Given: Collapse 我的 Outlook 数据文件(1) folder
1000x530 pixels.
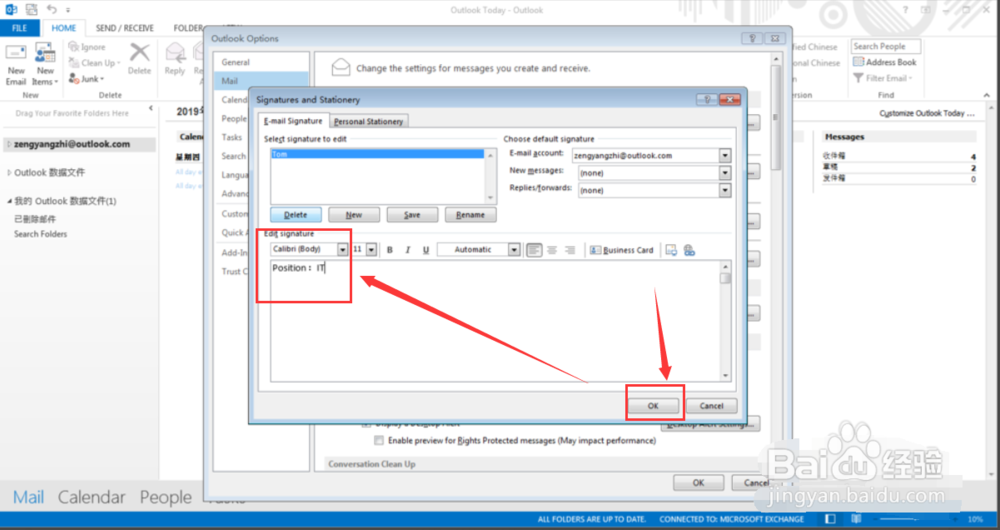Looking at the screenshot, I should click(9, 201).
